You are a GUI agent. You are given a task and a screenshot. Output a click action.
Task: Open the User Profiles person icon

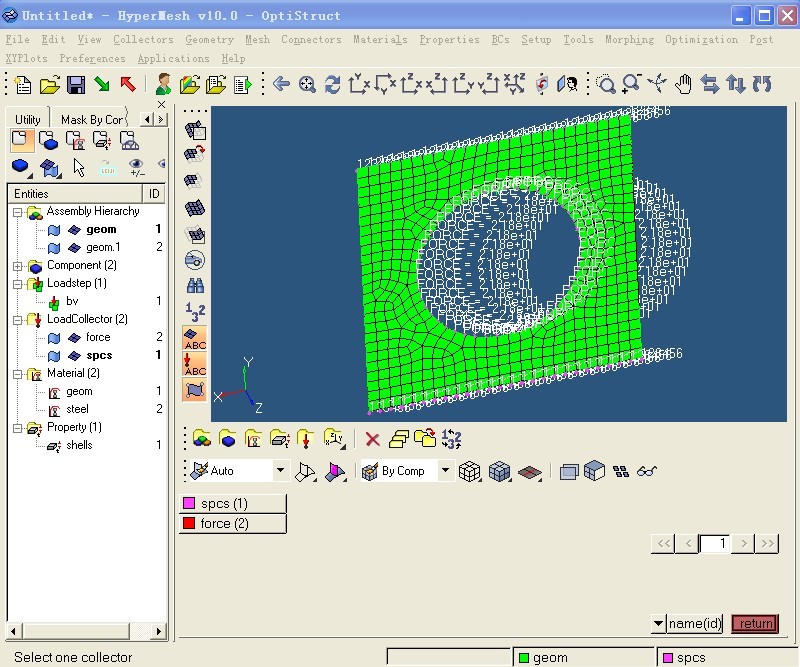[163, 84]
